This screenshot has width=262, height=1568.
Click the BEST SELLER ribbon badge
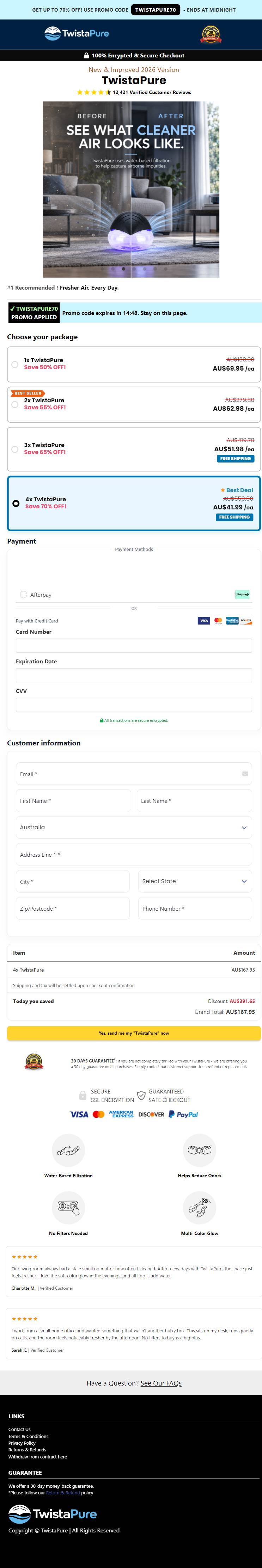(28, 393)
